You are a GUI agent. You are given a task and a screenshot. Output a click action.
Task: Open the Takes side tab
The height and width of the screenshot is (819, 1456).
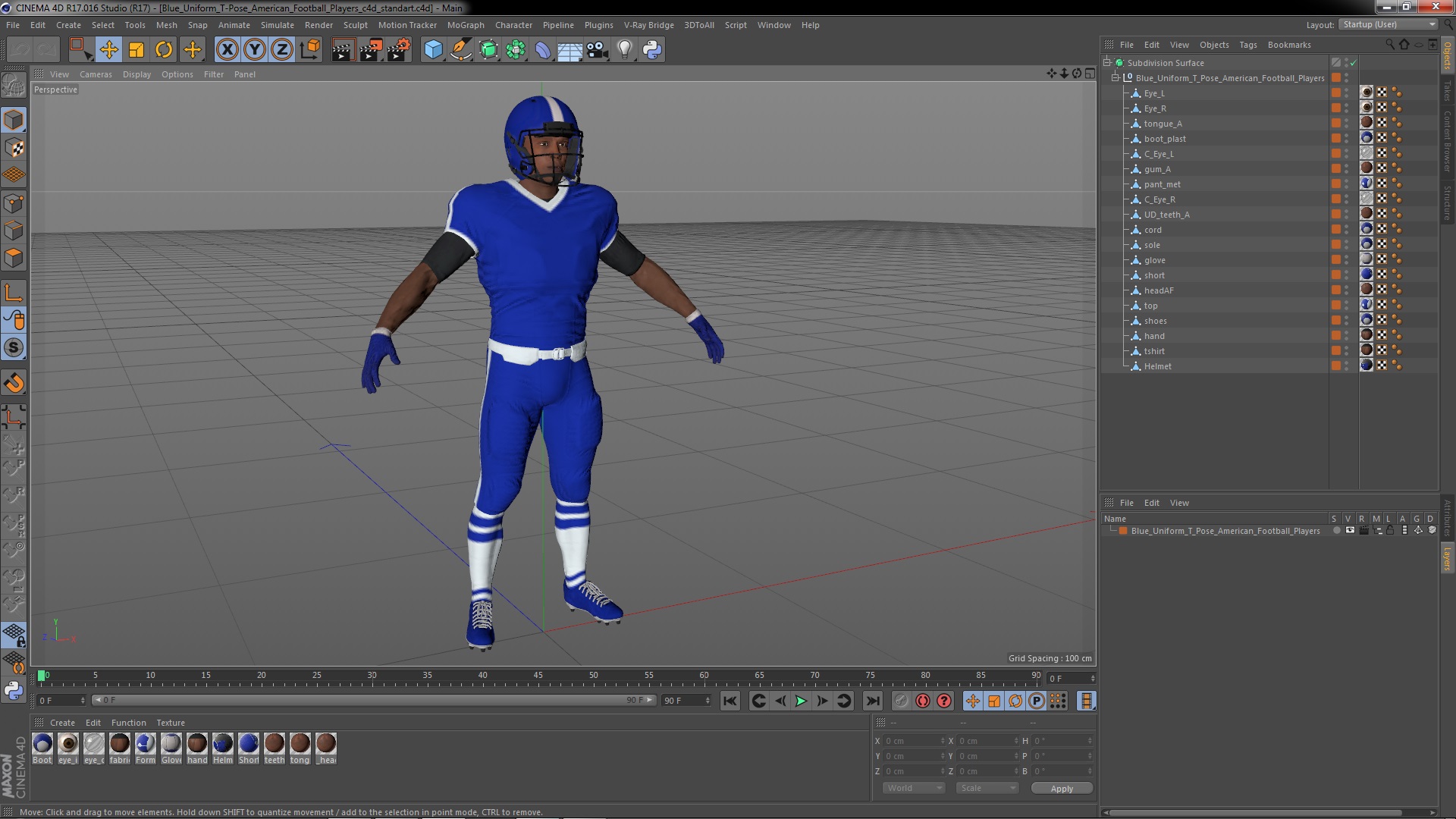click(1448, 91)
